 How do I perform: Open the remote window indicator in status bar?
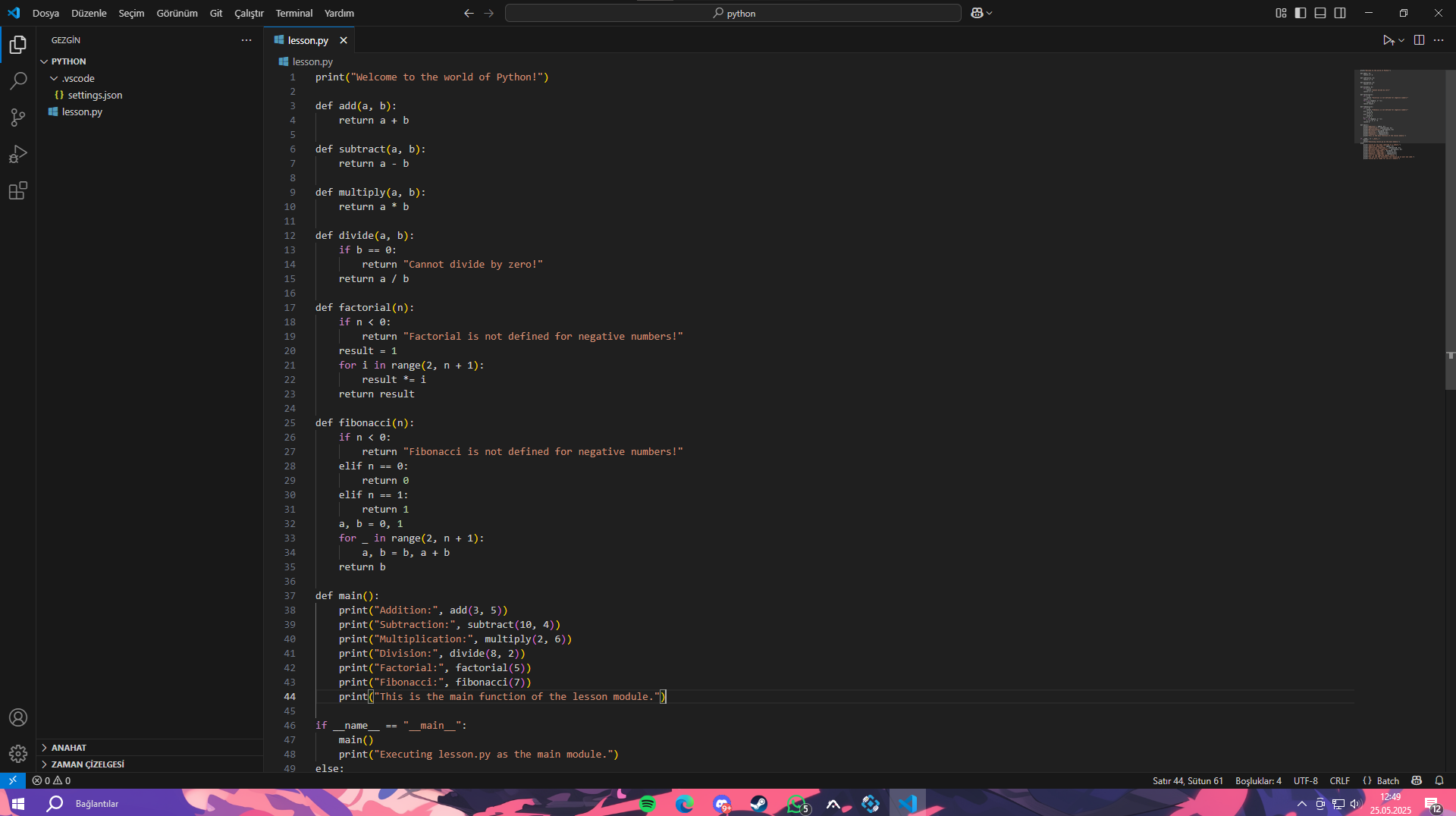[13, 780]
